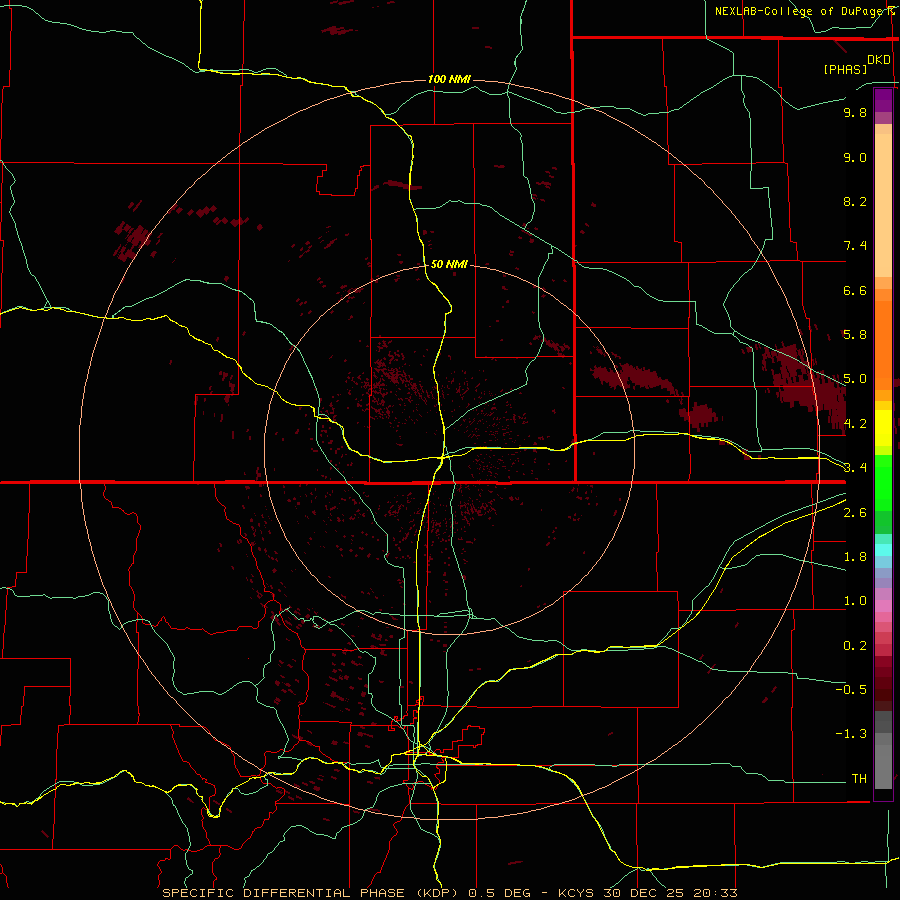The height and width of the screenshot is (900, 900).
Task: Click the 8.2 value on the color scale
Action: [x=855, y=201]
